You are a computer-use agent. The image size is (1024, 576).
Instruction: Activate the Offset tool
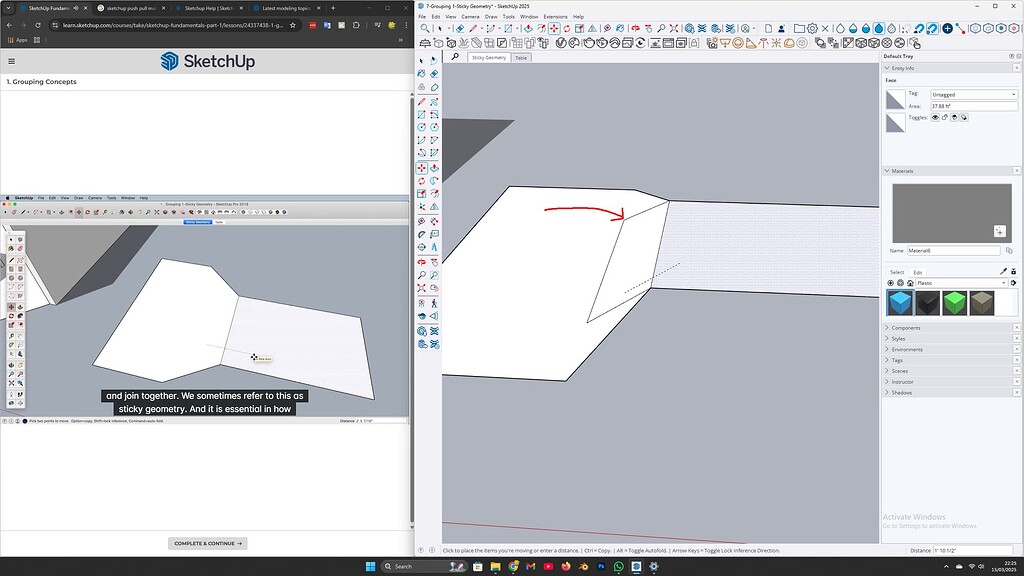(432, 193)
